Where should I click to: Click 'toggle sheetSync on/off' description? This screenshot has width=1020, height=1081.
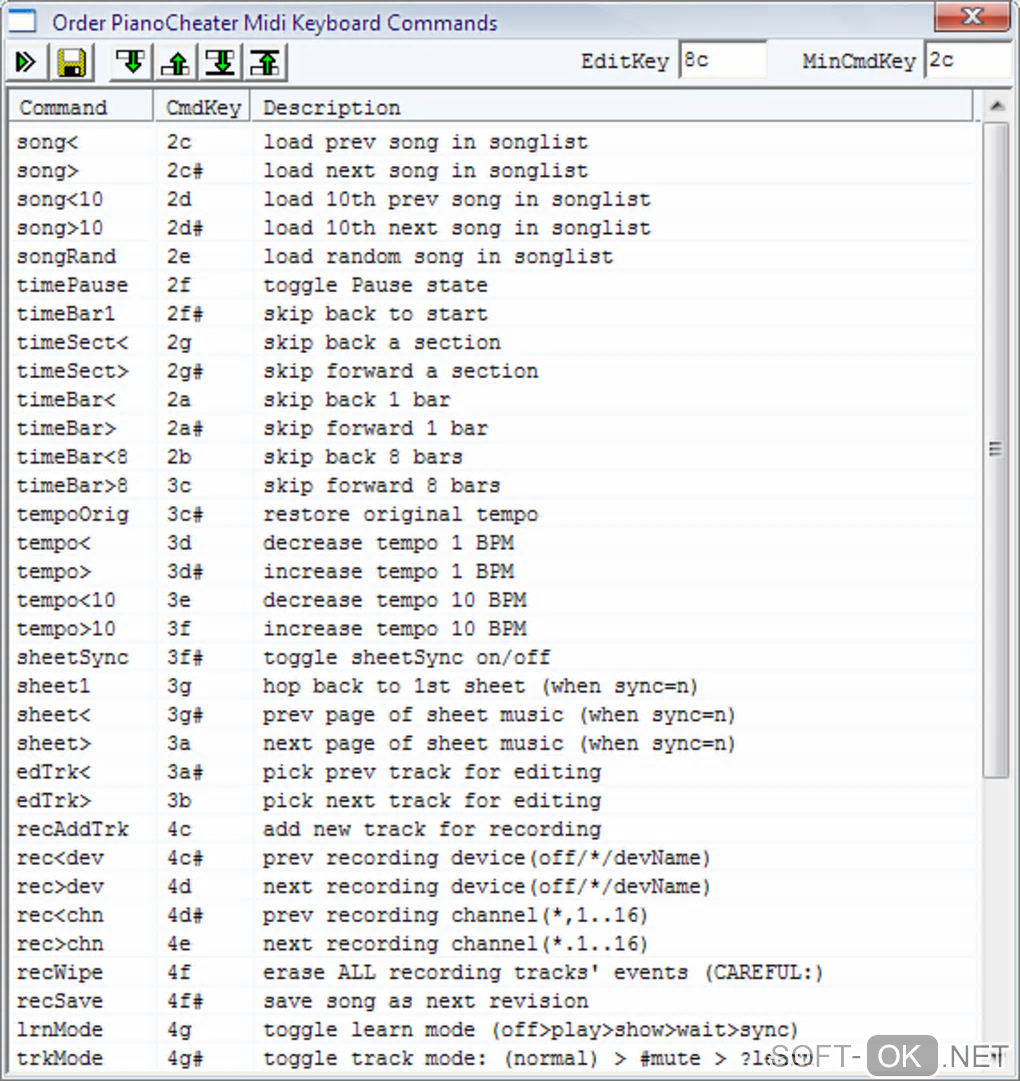click(x=407, y=658)
